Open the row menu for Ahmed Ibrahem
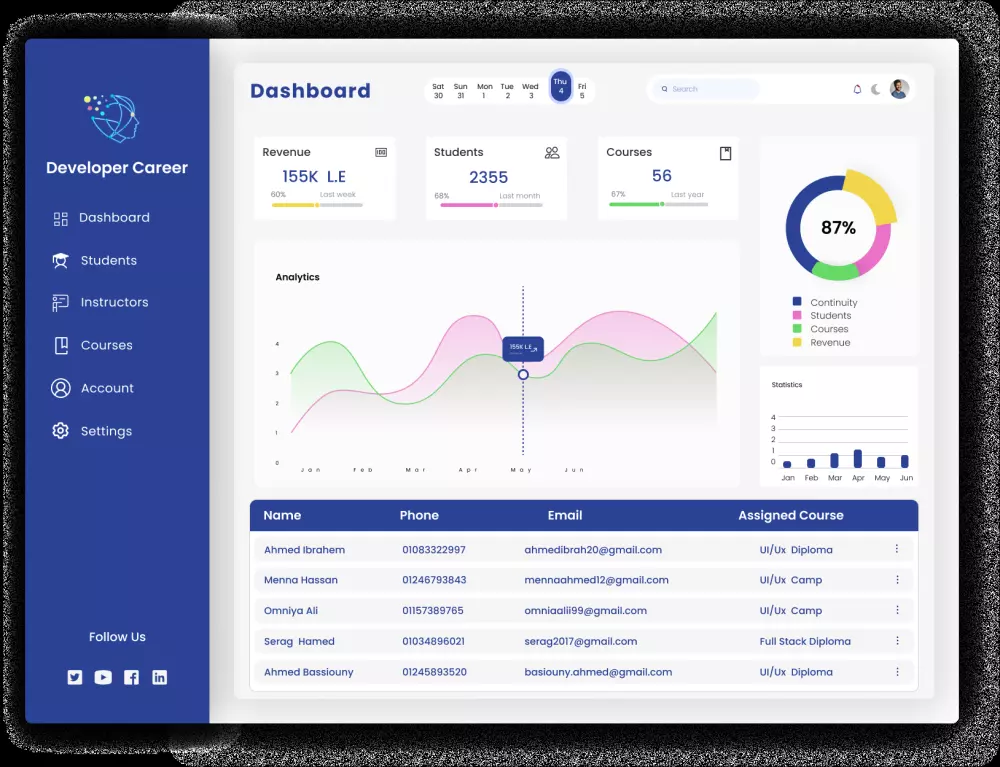 pyautogui.click(x=897, y=549)
